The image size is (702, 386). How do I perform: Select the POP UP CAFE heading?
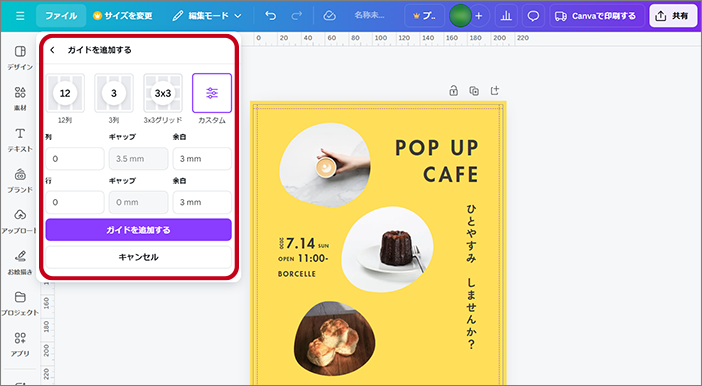[437, 161]
